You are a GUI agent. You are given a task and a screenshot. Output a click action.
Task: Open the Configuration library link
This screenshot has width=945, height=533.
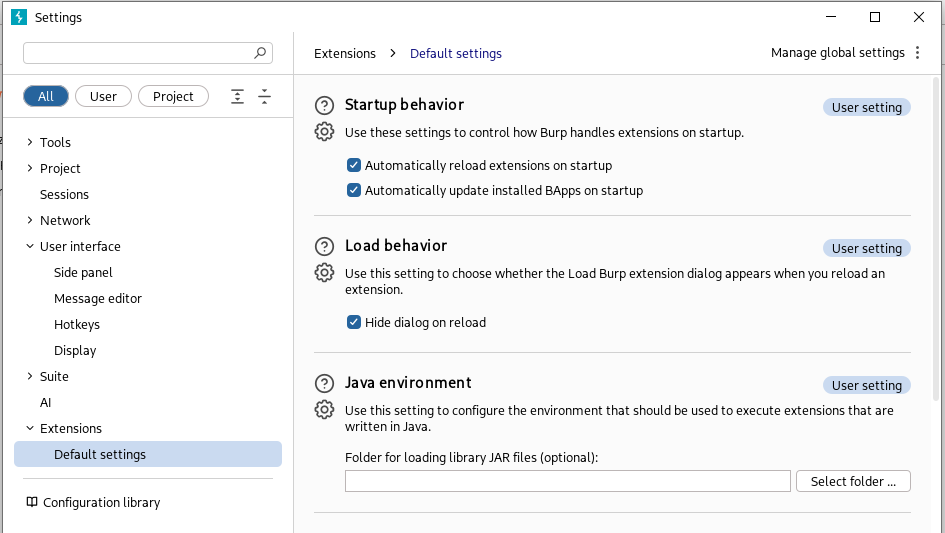100,502
